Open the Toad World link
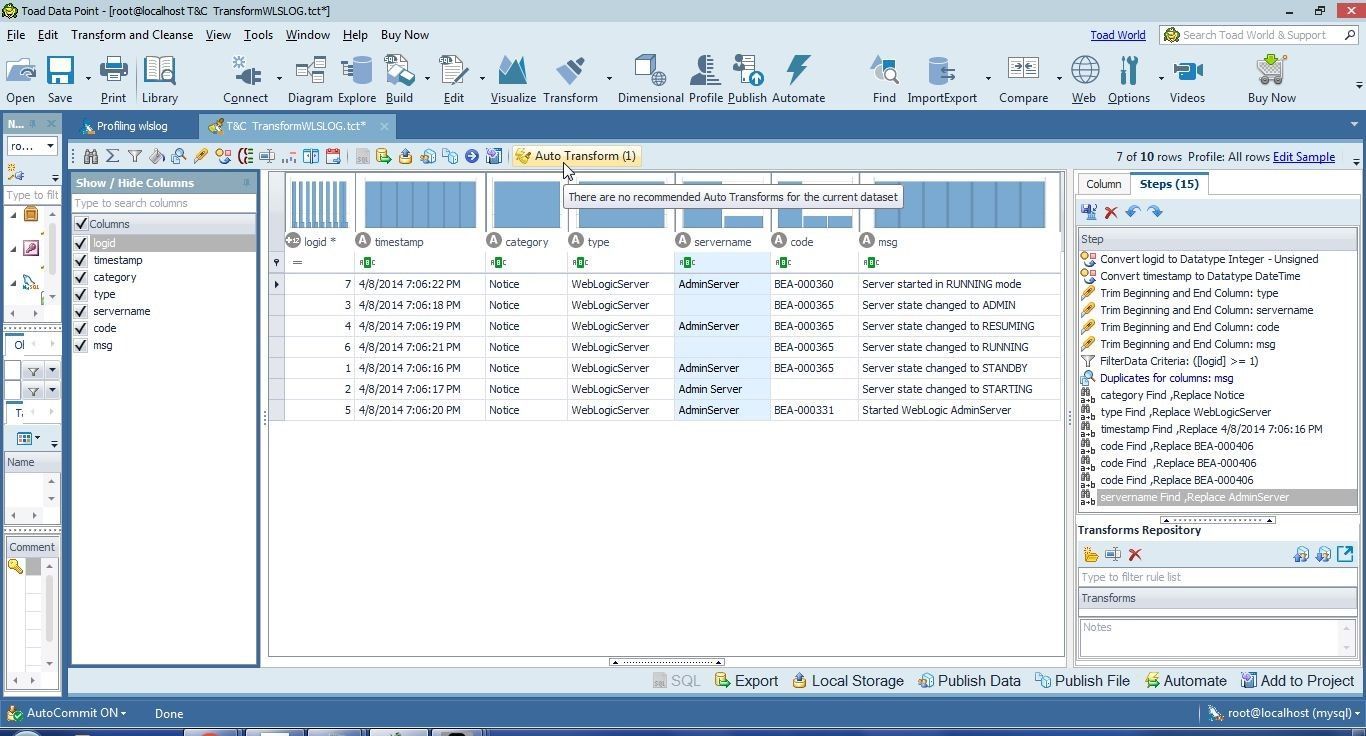1366x736 pixels. (1118, 35)
